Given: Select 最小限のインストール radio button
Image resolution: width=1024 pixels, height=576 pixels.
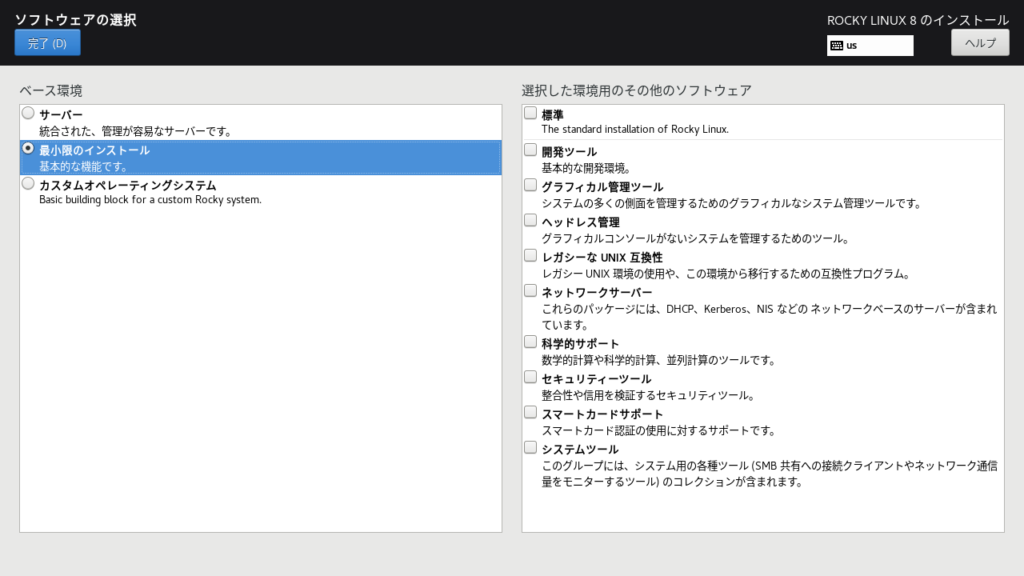Looking at the screenshot, I should coord(28,149).
